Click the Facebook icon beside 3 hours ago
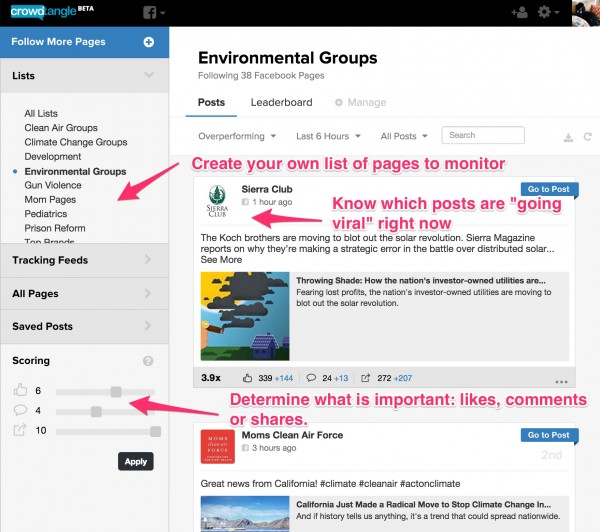The image size is (600, 532). pos(245,448)
